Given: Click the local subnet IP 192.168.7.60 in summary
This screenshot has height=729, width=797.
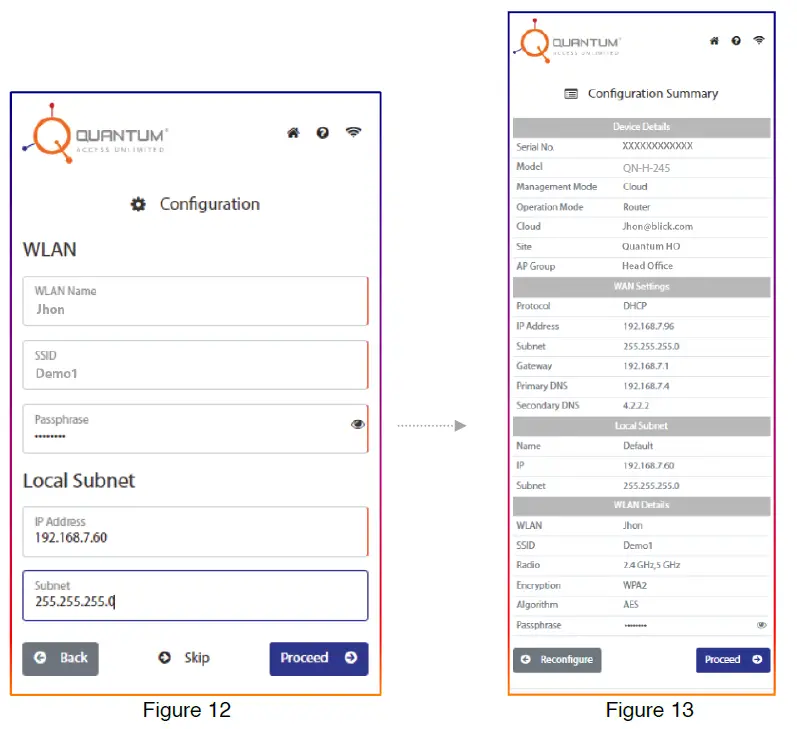Looking at the screenshot, I should [649, 466].
